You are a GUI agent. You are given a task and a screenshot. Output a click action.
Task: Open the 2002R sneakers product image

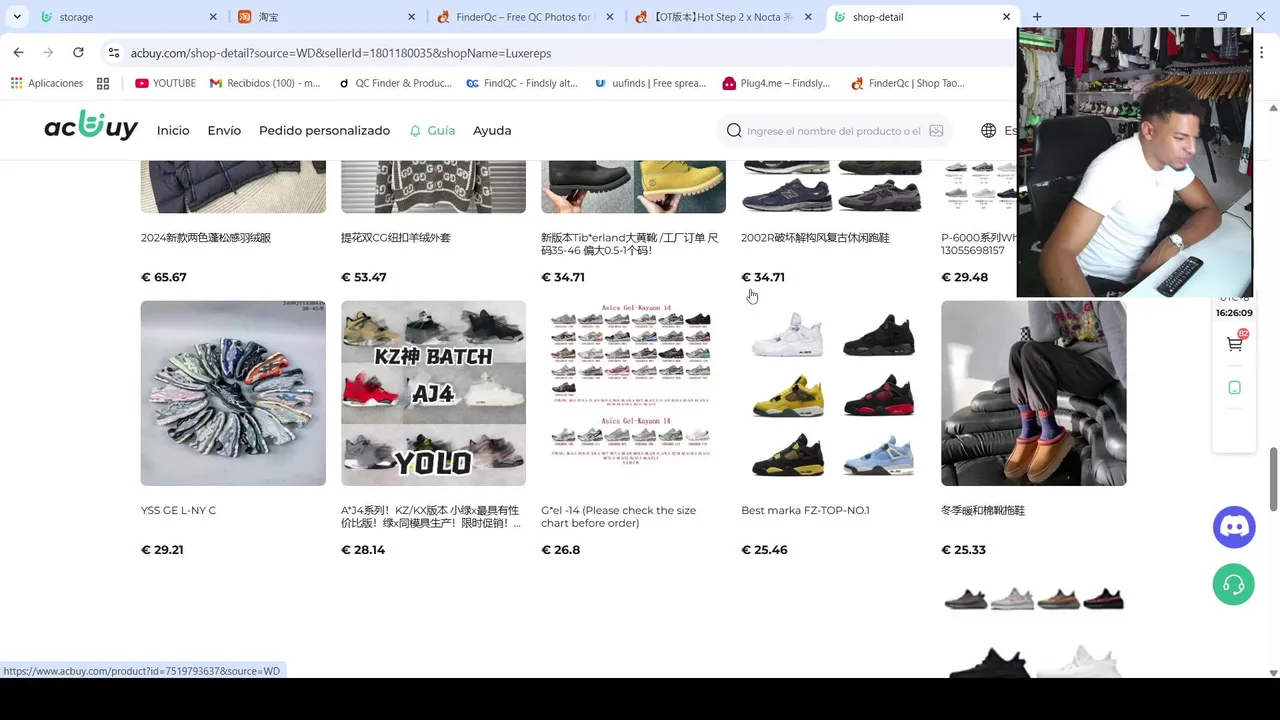[833, 187]
